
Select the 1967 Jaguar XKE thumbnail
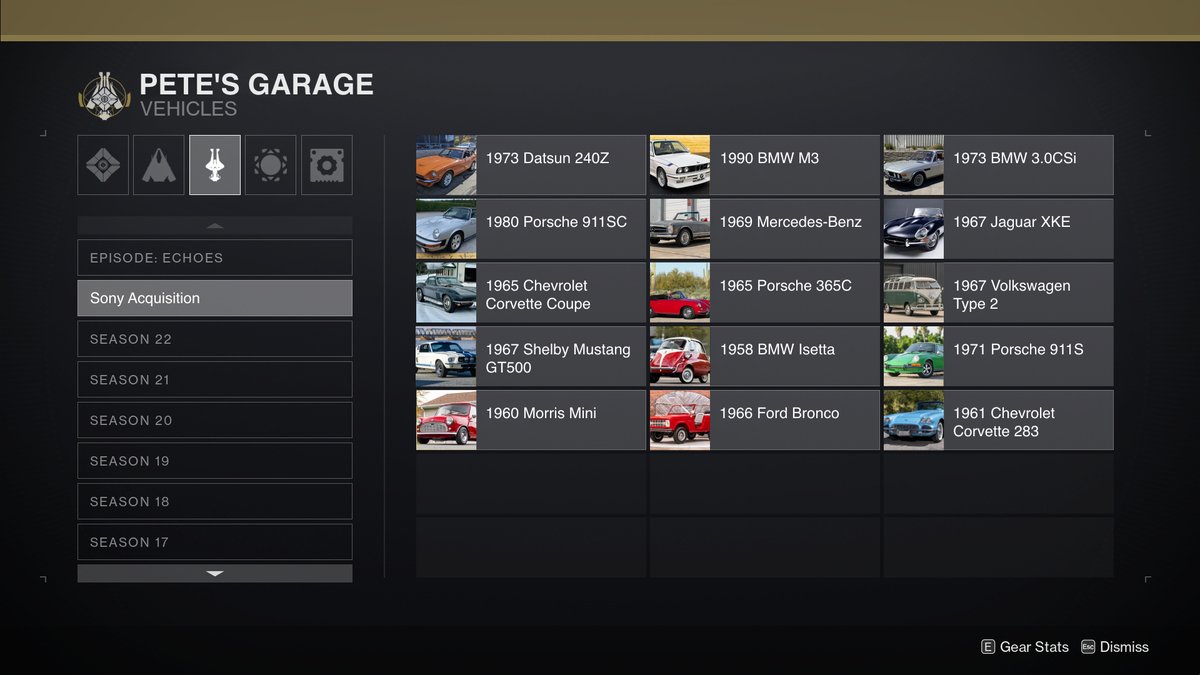[913, 229]
